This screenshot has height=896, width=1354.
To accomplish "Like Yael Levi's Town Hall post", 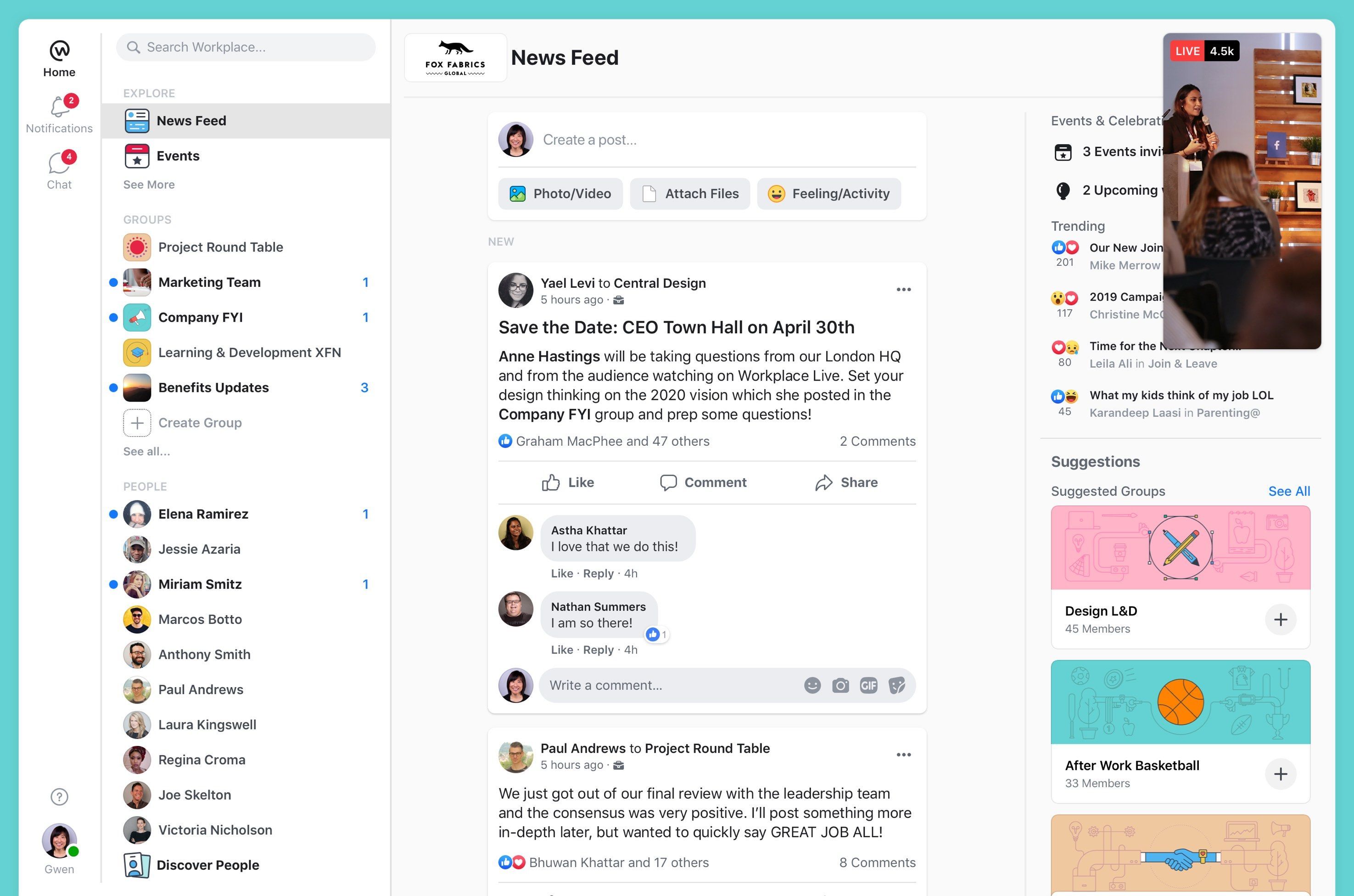I will tap(567, 483).
